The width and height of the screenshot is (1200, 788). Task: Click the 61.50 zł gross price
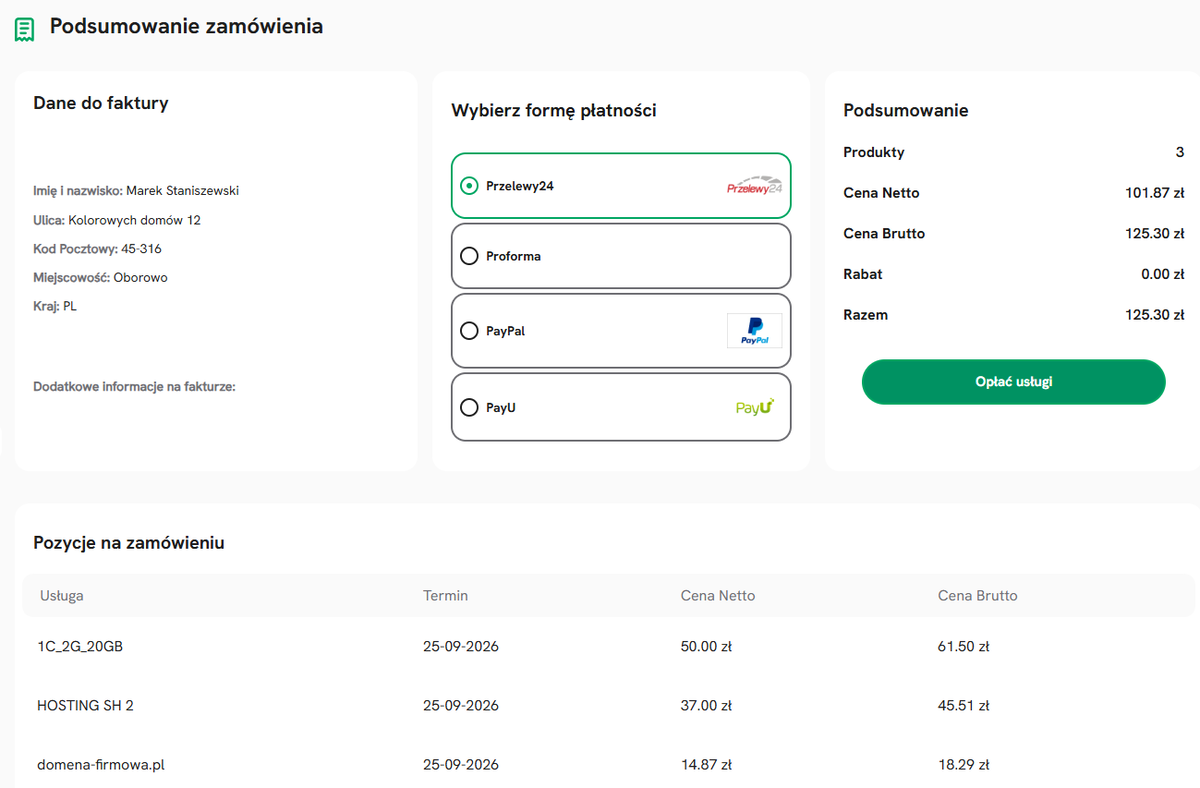(964, 647)
